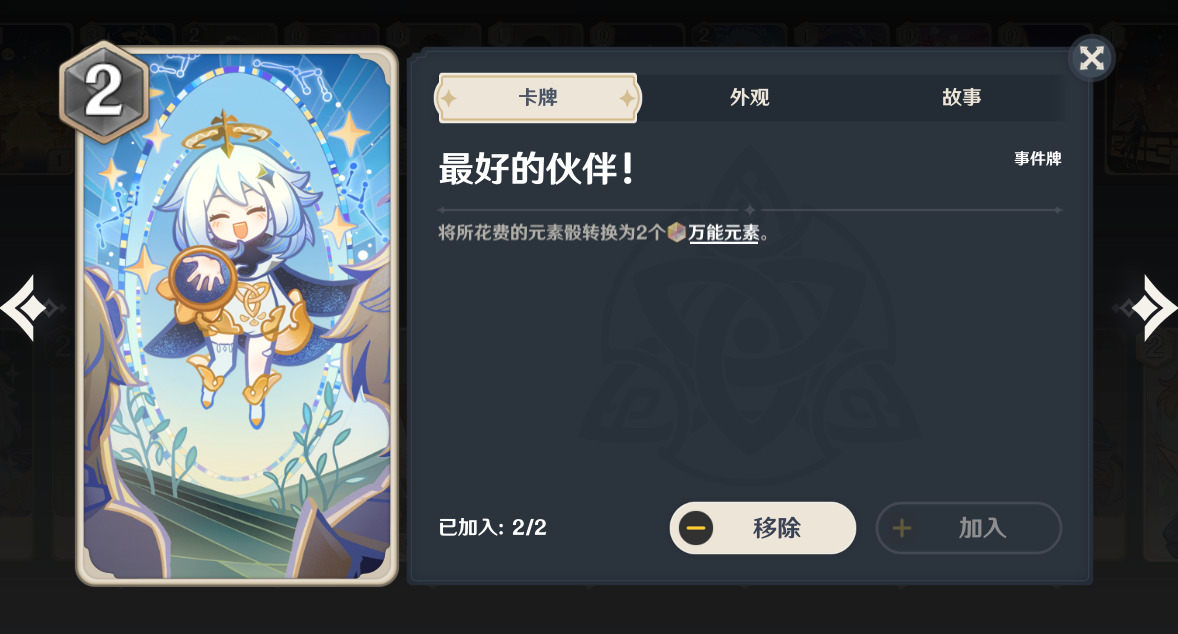
Task: Click the plus icon on 加入 button
Action: (902, 528)
